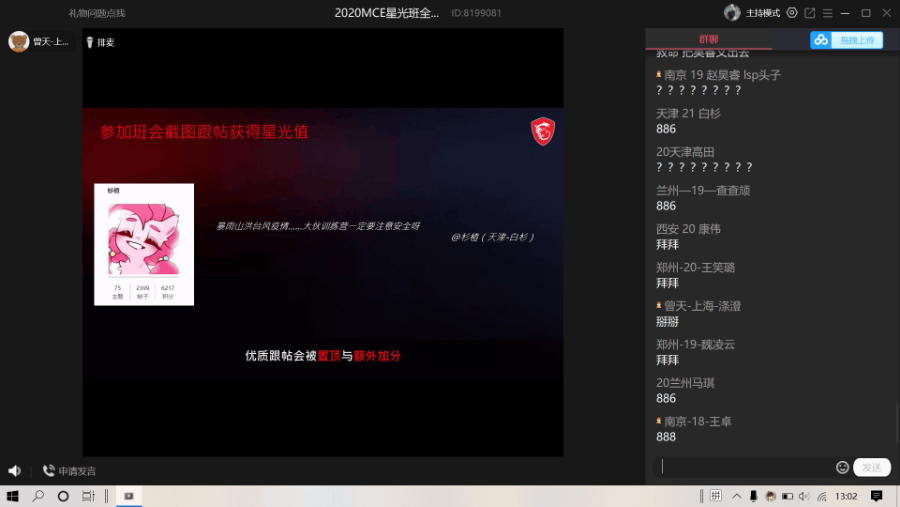Click username 曾天-上海-涤澄 in chat
The width and height of the screenshot is (900, 507).
tap(702, 306)
